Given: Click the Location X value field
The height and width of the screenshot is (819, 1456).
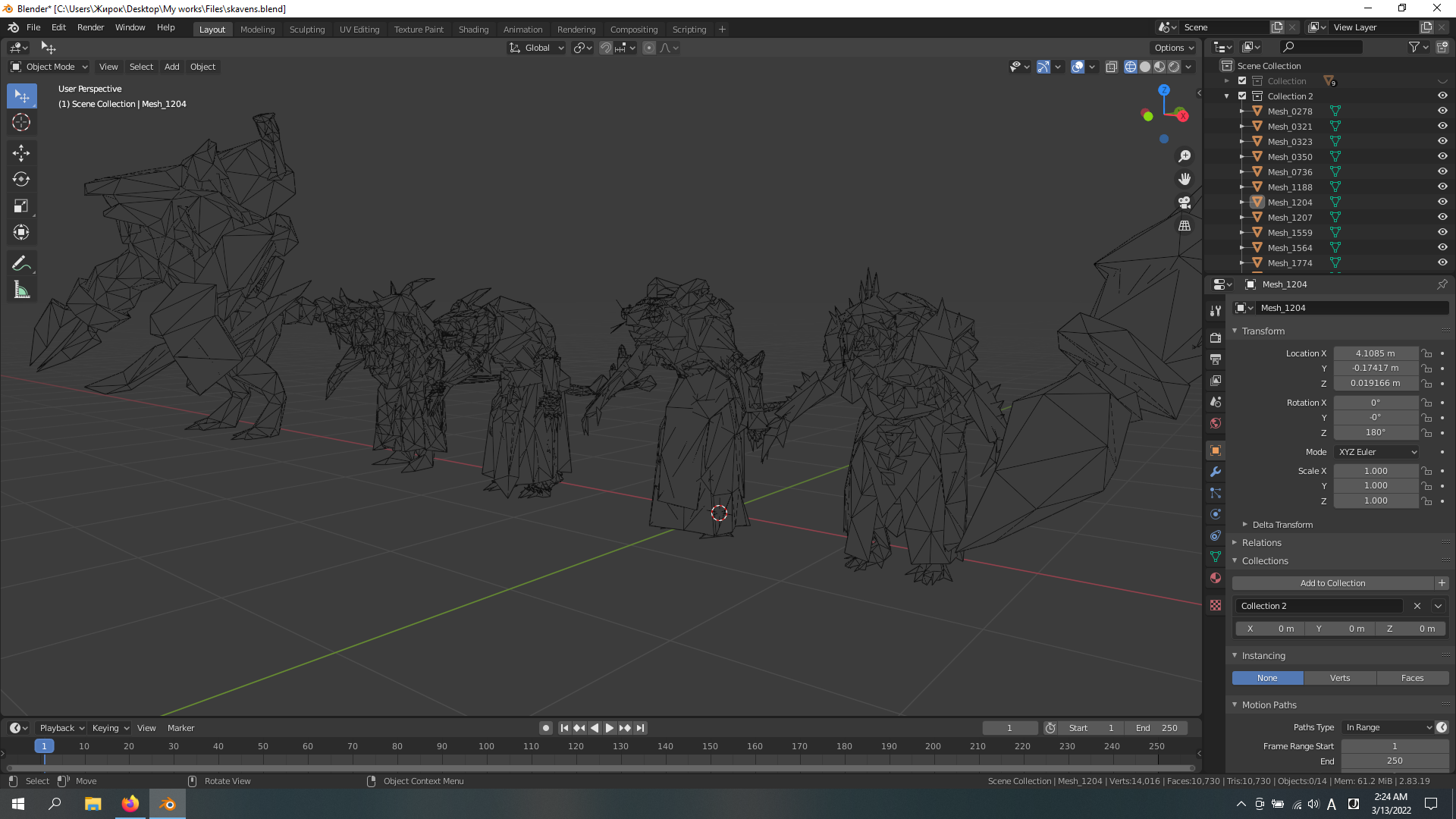Looking at the screenshot, I should click(1375, 353).
